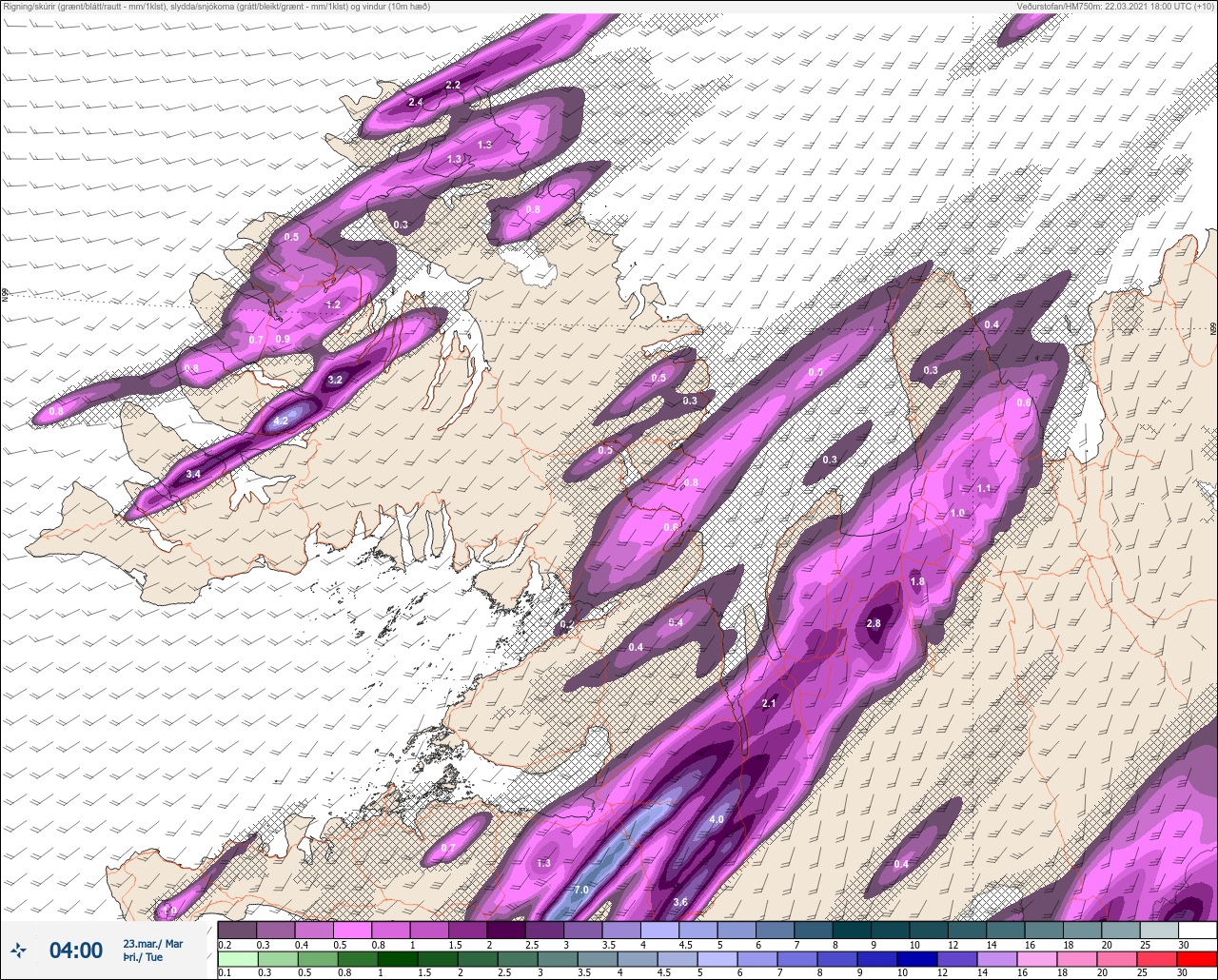Click the compass star icon beside the time
The width and height of the screenshot is (1218, 980).
pos(18,950)
